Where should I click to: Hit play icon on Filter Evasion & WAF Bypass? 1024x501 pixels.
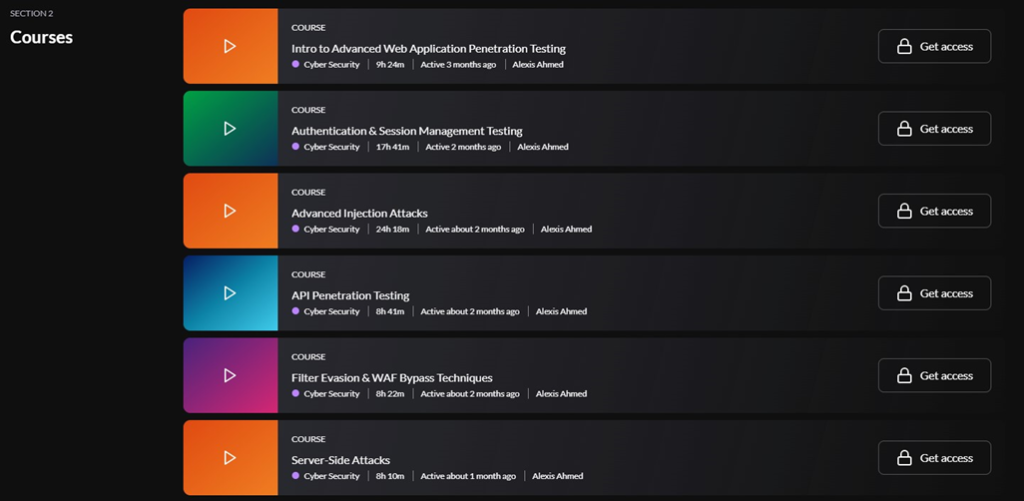[230, 375]
